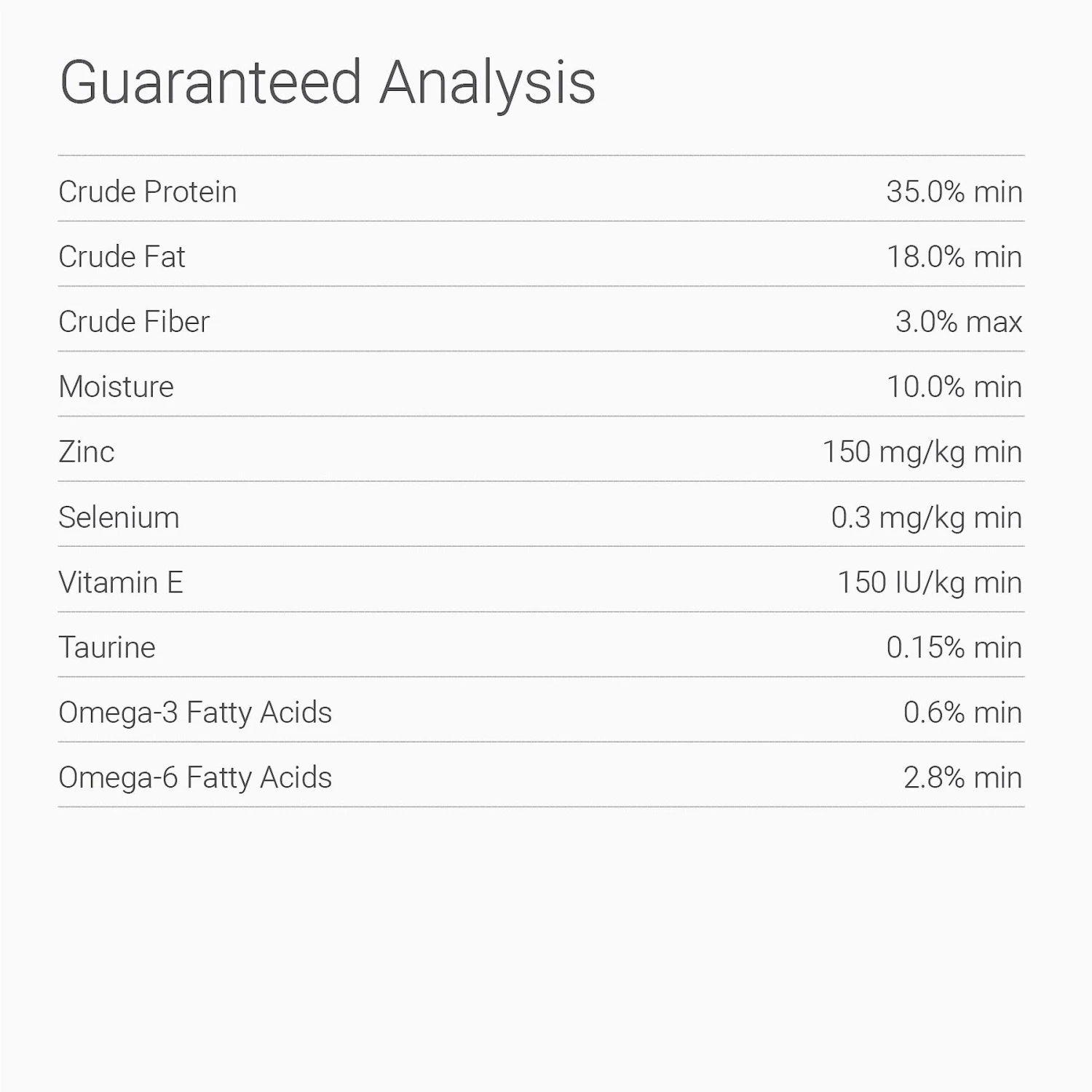Click the 18.0% min fat value
Screen dimensions: 1092x1092
pos(954,257)
